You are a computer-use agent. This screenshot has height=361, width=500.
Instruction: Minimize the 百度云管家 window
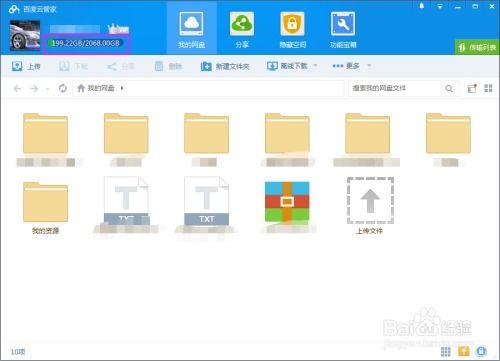pos(458,6)
